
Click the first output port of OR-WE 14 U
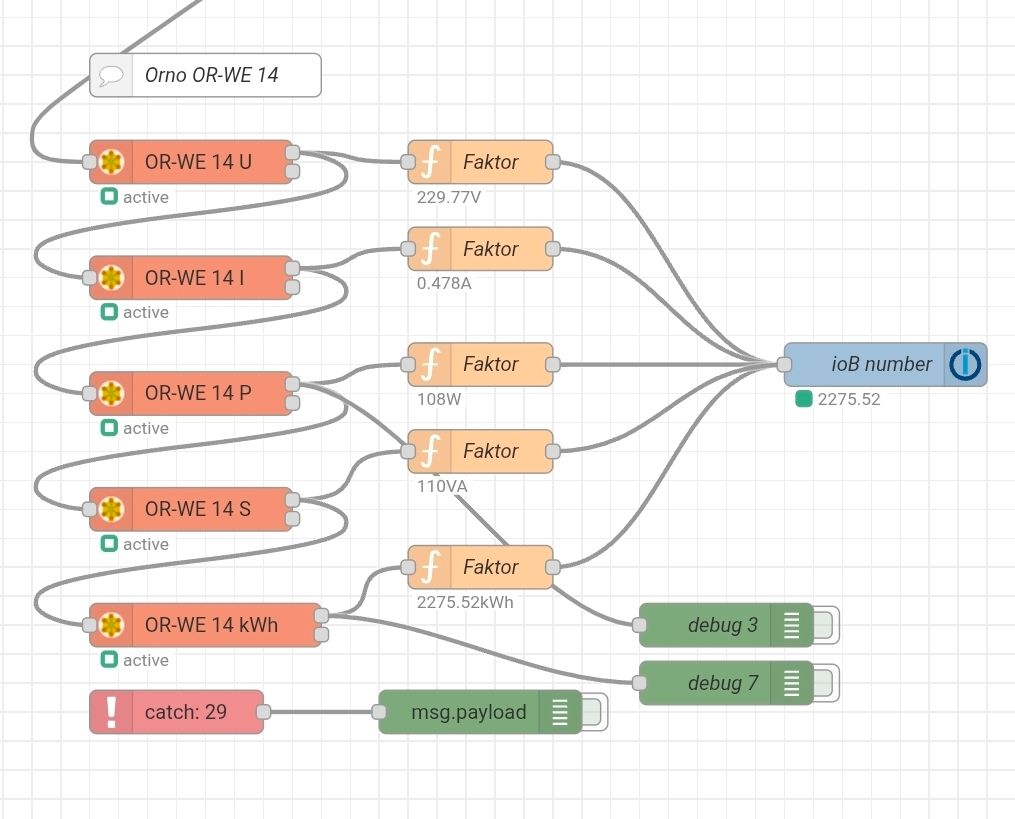click(x=293, y=153)
